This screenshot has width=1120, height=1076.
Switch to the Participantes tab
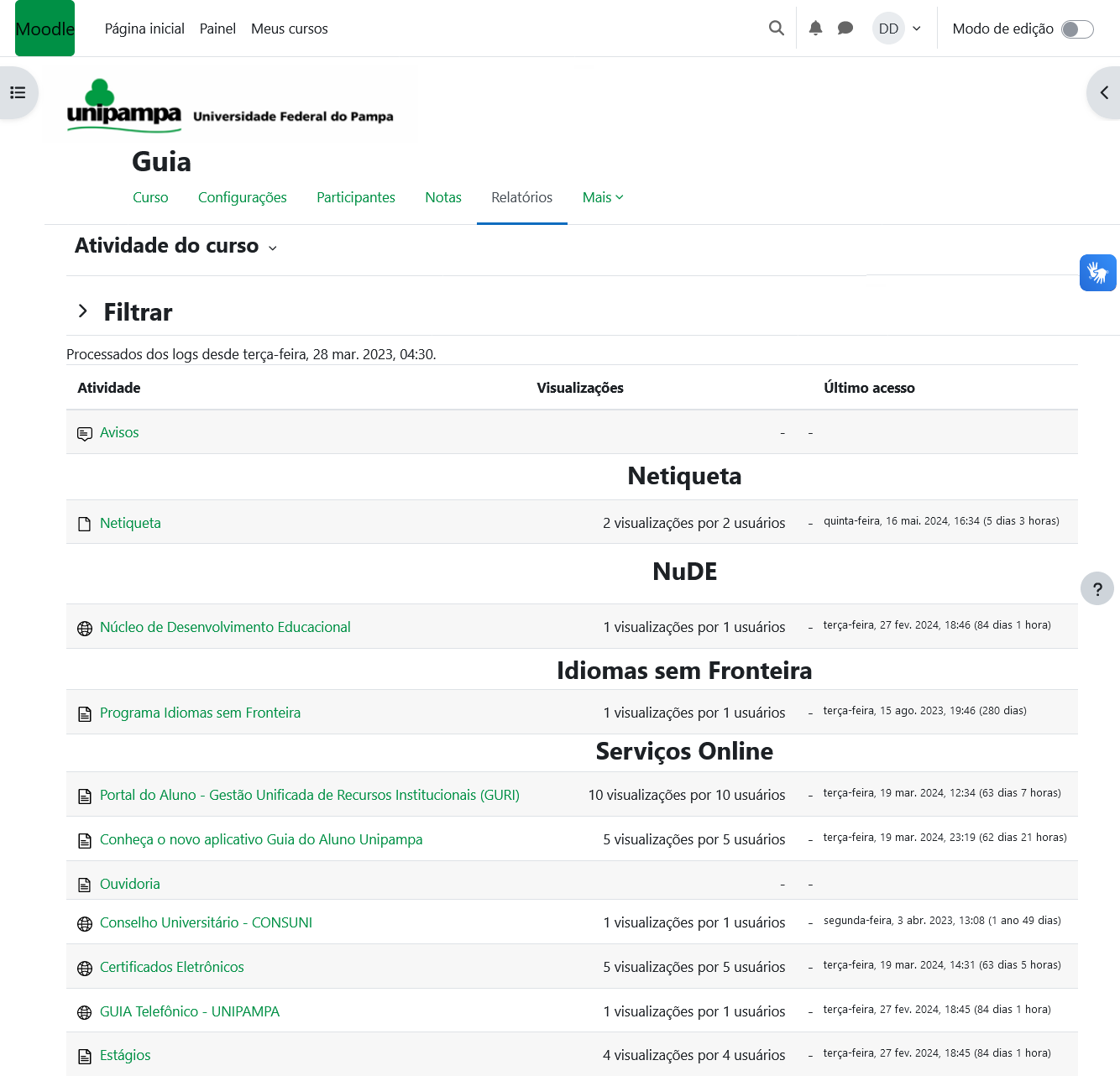click(355, 197)
